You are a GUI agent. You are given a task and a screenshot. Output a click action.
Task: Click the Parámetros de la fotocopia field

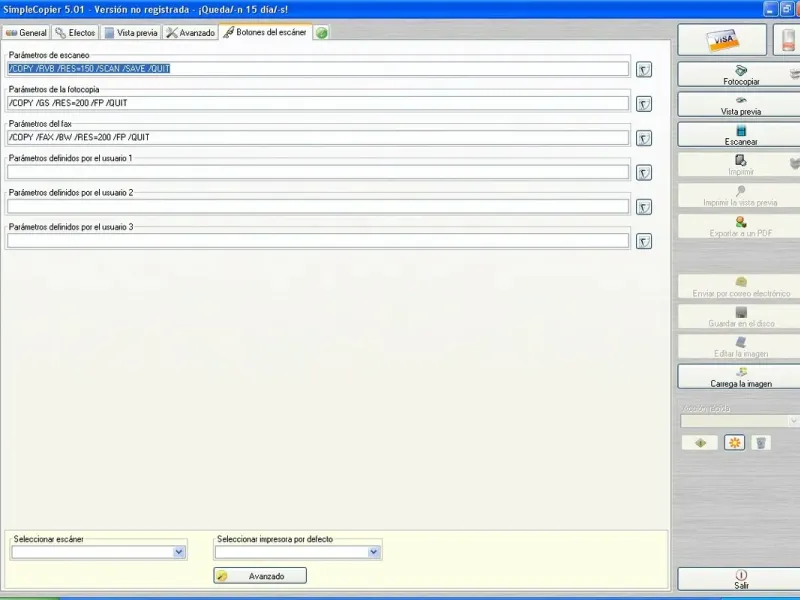tap(318, 103)
